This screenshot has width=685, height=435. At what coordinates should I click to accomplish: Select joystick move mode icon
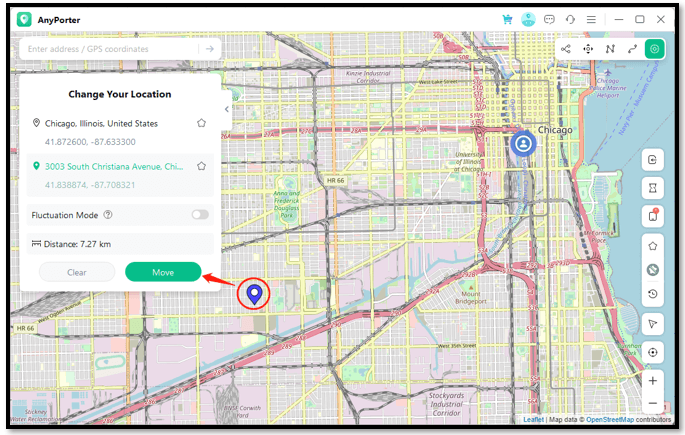point(588,49)
